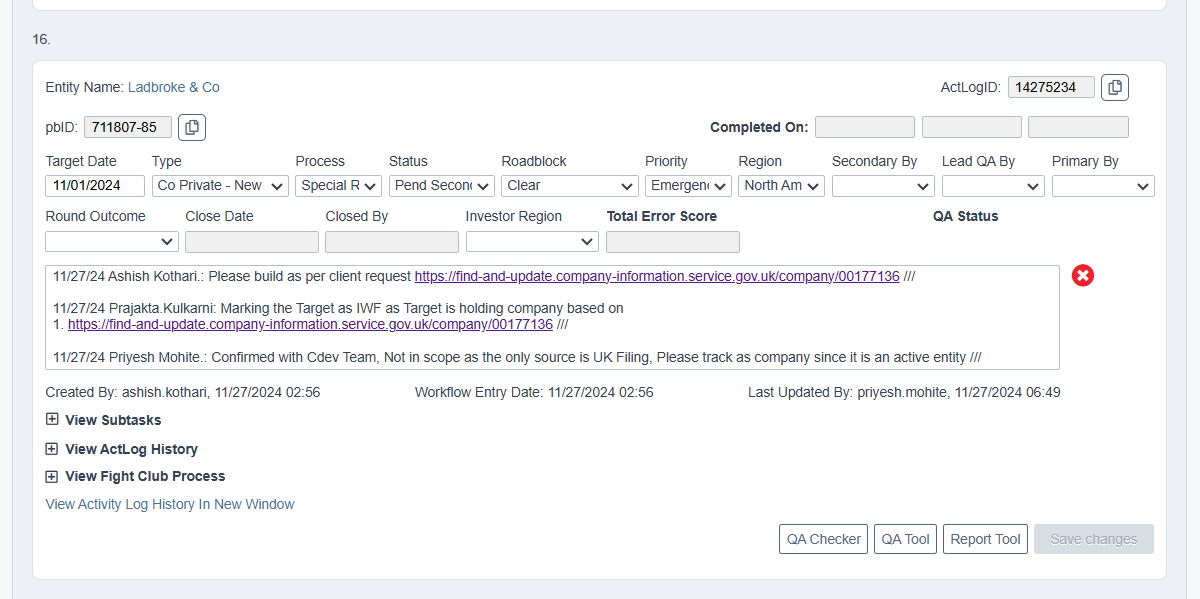Copy the pbID value
The width and height of the screenshot is (1200, 599).
click(x=192, y=127)
